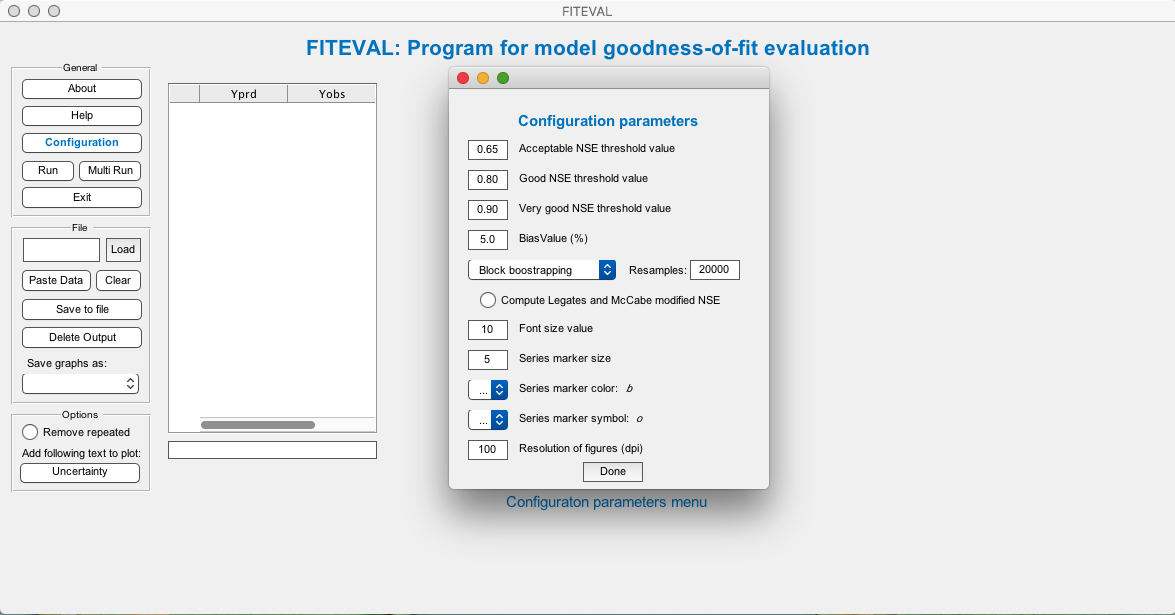Open Block bootstrapping method dropdown

tap(541, 270)
